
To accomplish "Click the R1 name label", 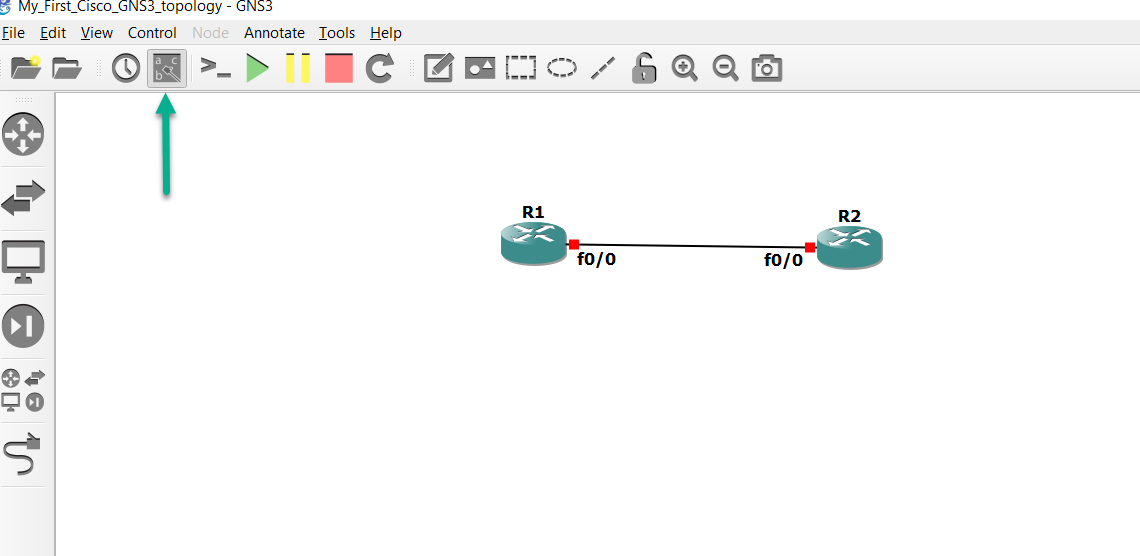I will [x=533, y=211].
